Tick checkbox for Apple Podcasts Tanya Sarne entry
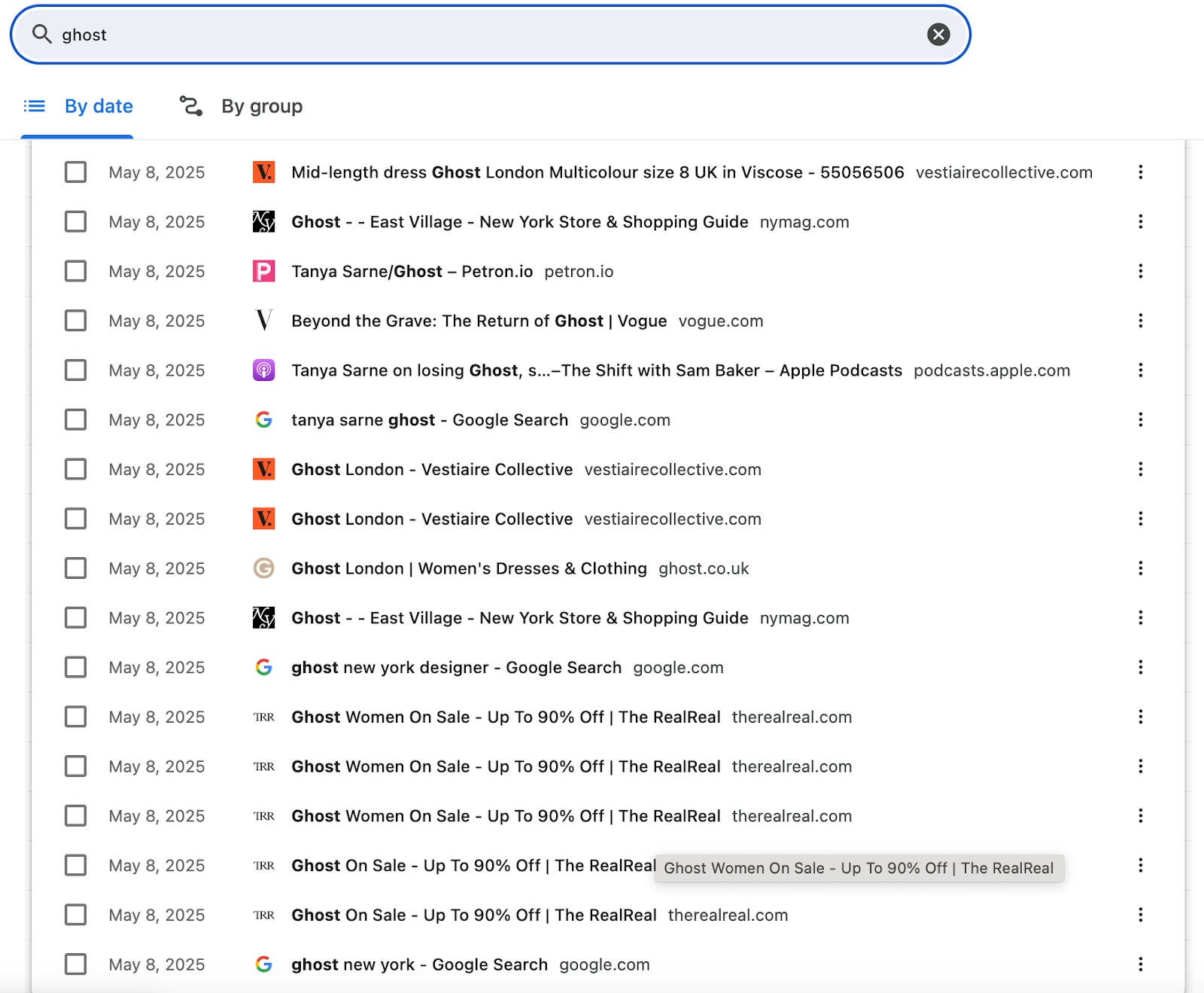Viewport: 1204px width, 993px height. click(75, 370)
